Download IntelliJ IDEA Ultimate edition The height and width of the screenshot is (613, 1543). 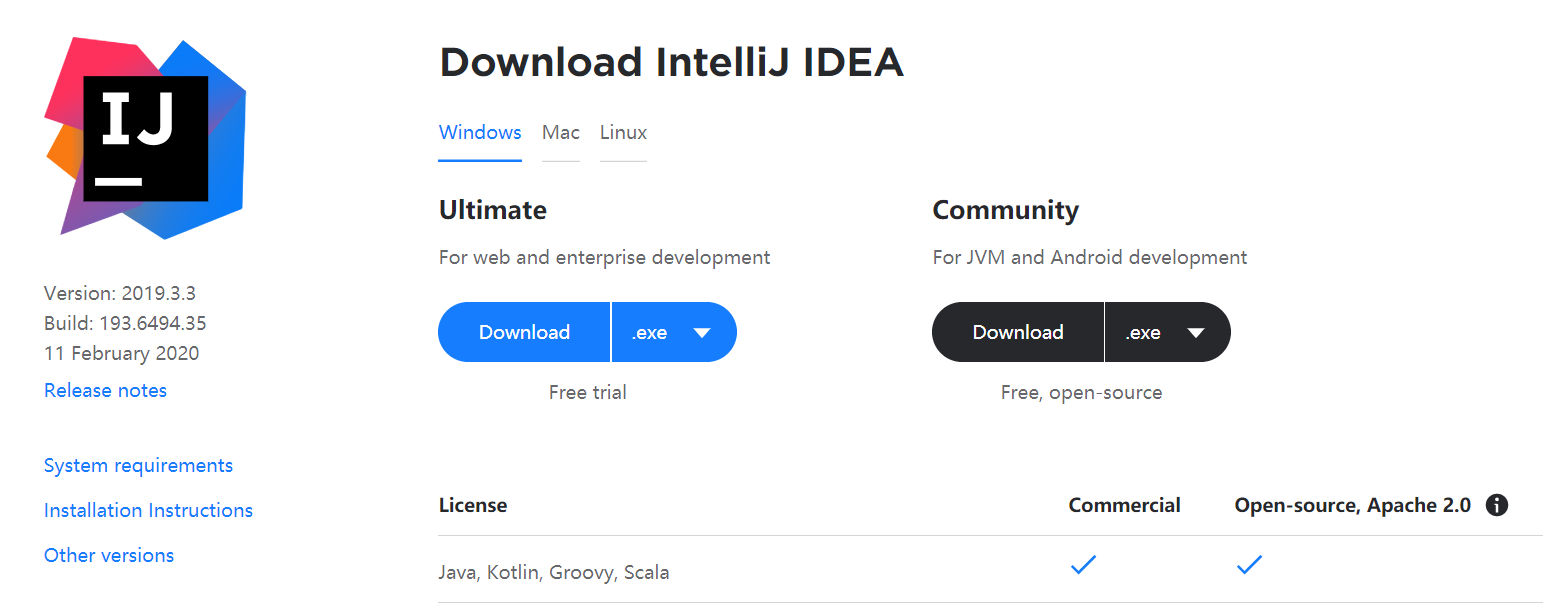click(x=524, y=331)
